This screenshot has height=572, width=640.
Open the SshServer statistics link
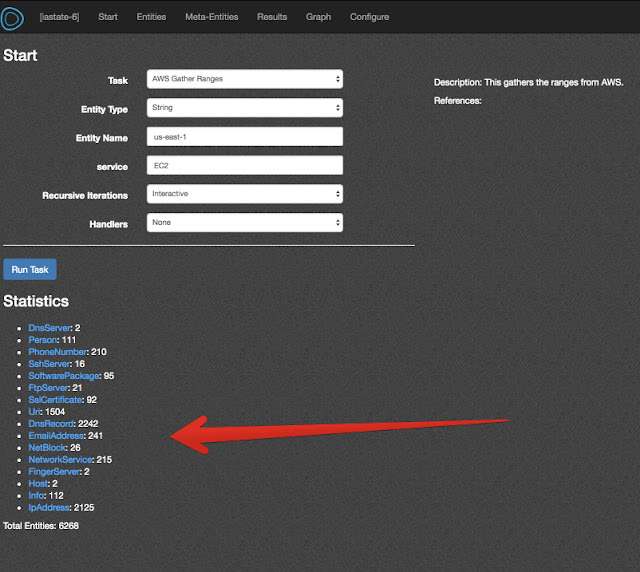[49, 364]
